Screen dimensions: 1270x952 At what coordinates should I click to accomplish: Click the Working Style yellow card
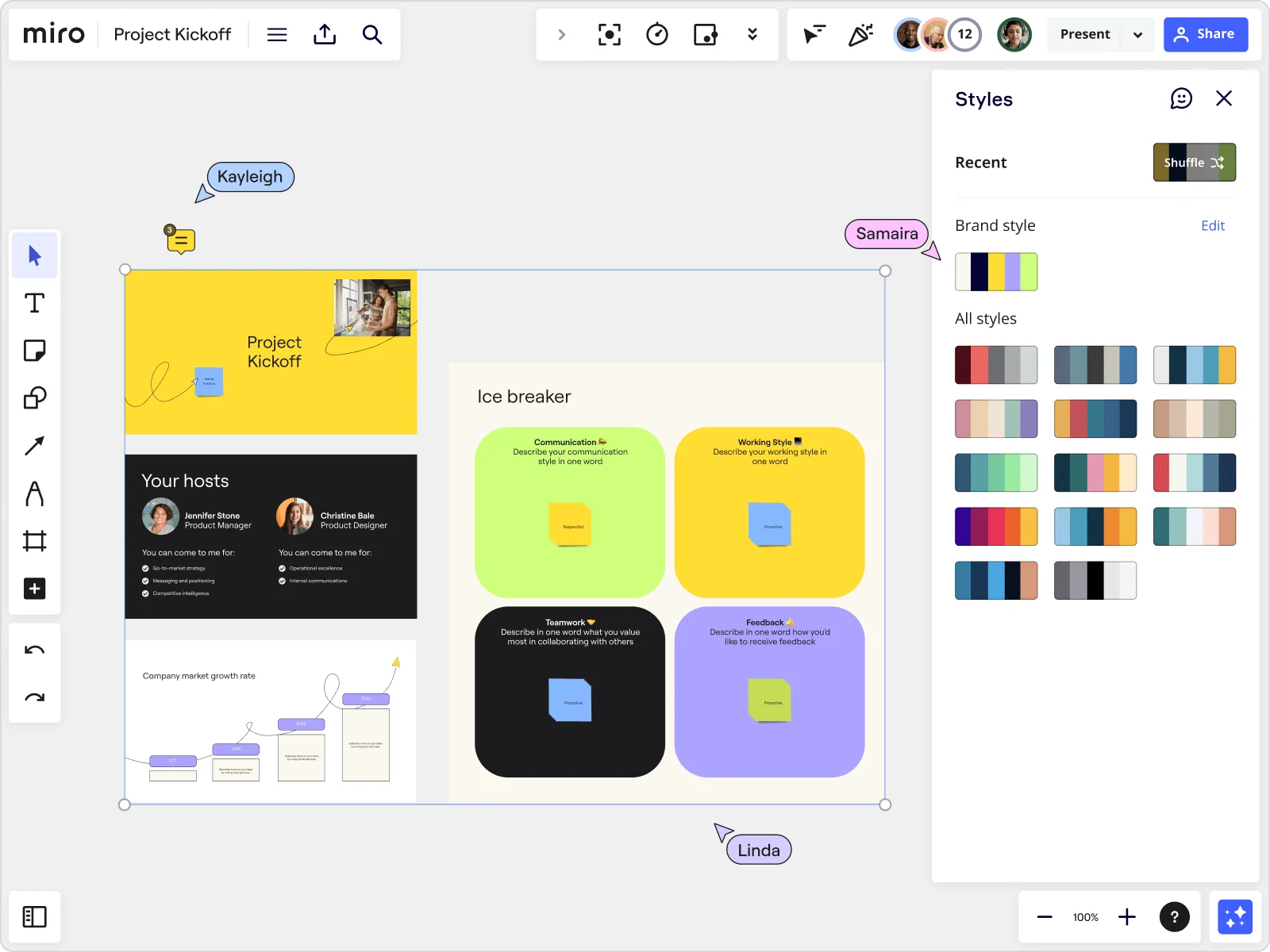(769, 512)
